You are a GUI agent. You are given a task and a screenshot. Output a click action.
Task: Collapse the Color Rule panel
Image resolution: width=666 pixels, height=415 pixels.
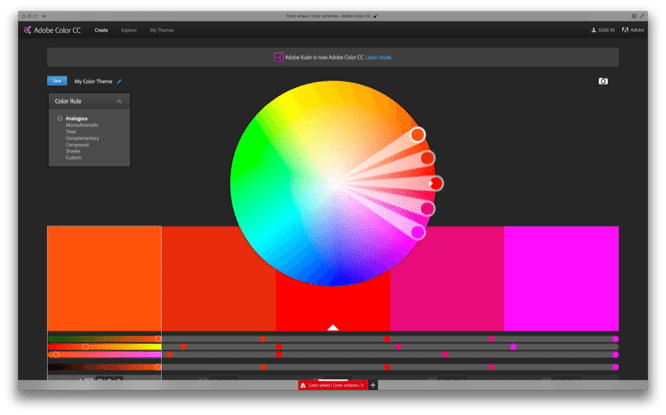120,101
